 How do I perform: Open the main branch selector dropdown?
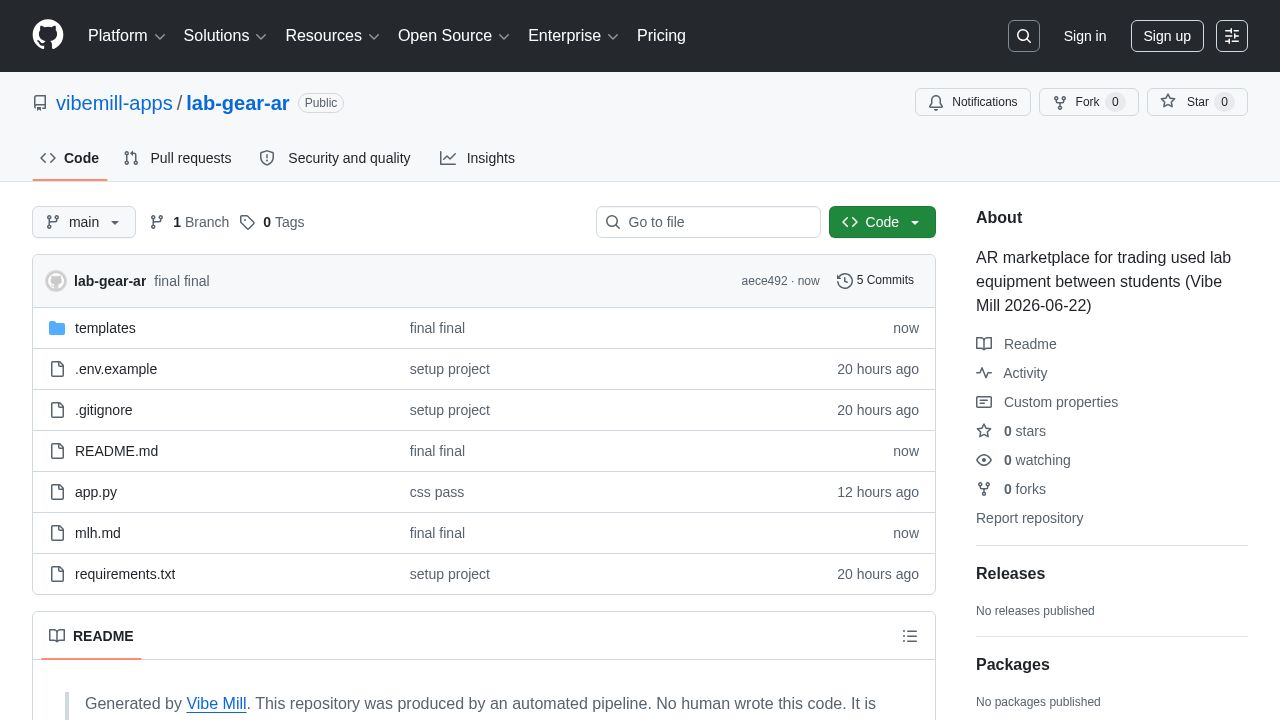point(84,222)
